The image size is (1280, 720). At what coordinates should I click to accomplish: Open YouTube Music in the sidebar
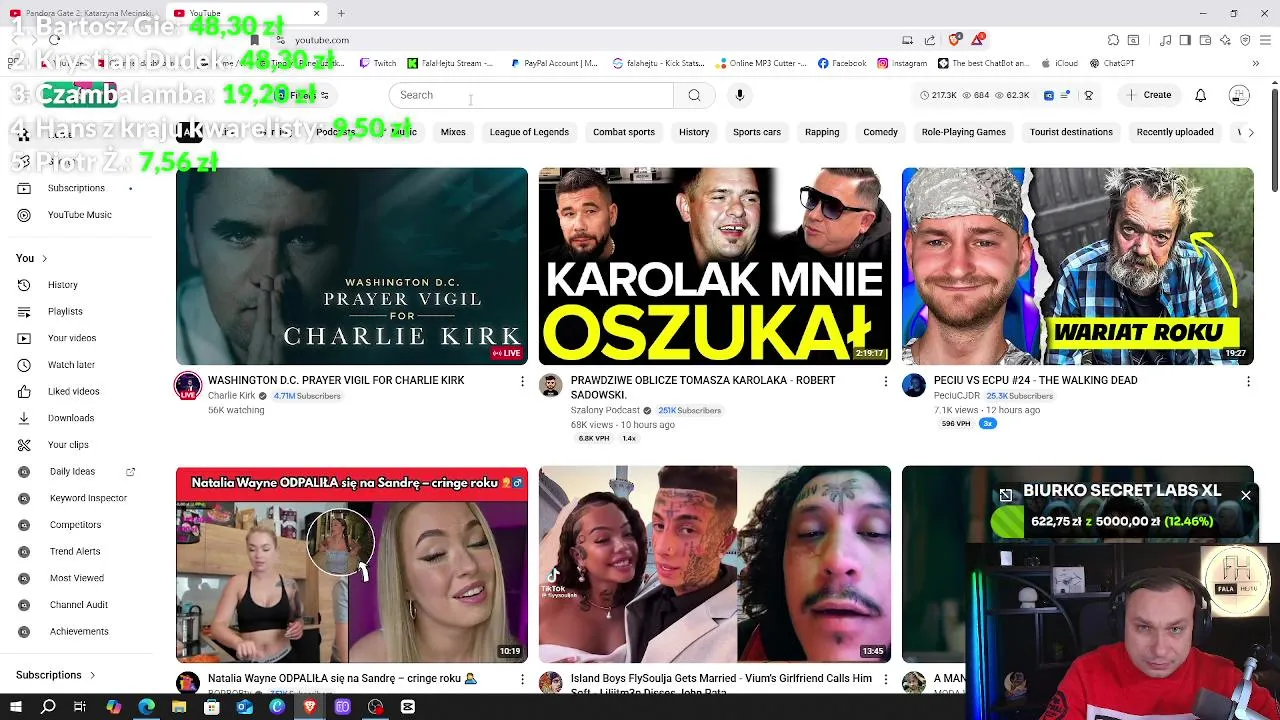click(79, 215)
